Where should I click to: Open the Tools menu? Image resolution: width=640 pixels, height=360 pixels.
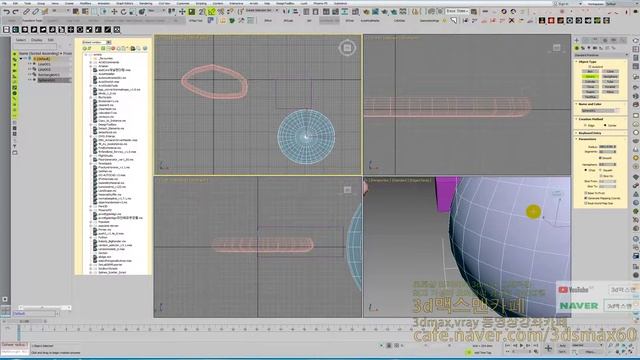[28, 3]
